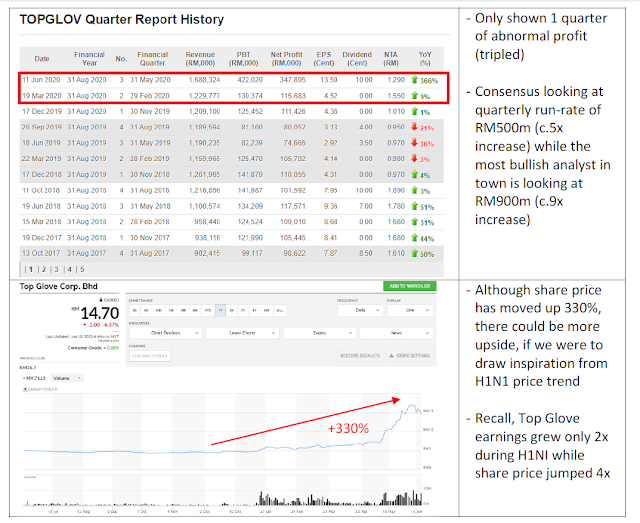Click the 11 Jun 2020 date cell
The image size is (640, 523).
coord(41,80)
